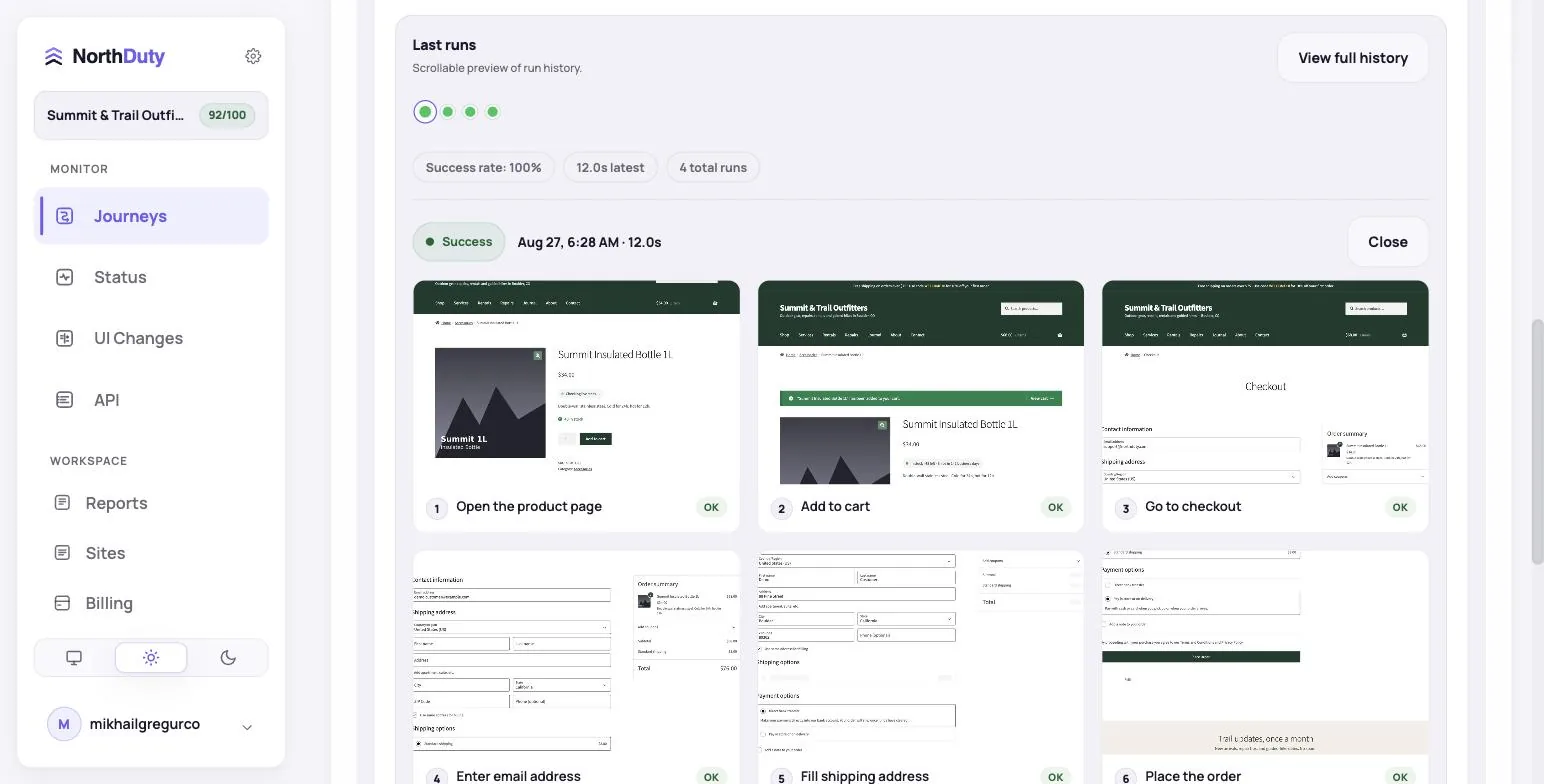This screenshot has width=1544, height=784.
Task: Click the '12.0s latest' chip
Action: tap(610, 167)
